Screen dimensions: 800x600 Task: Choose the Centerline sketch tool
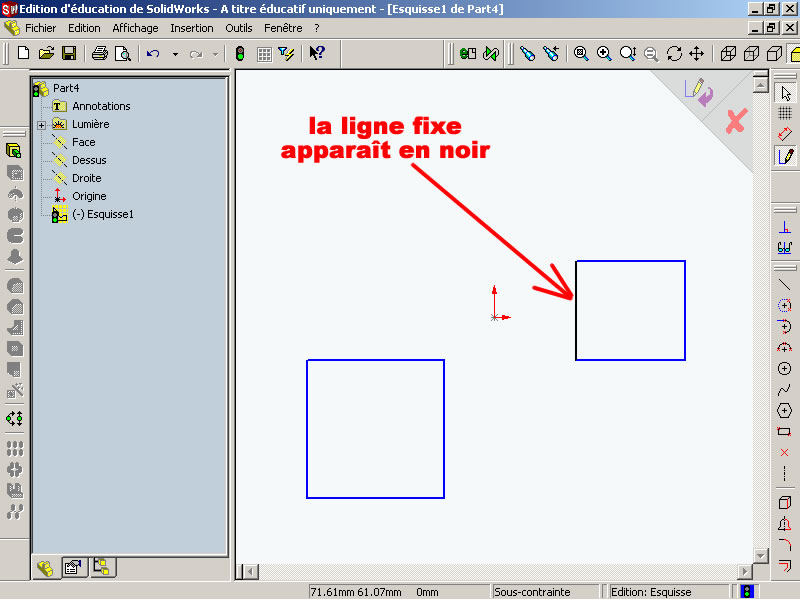(785, 473)
